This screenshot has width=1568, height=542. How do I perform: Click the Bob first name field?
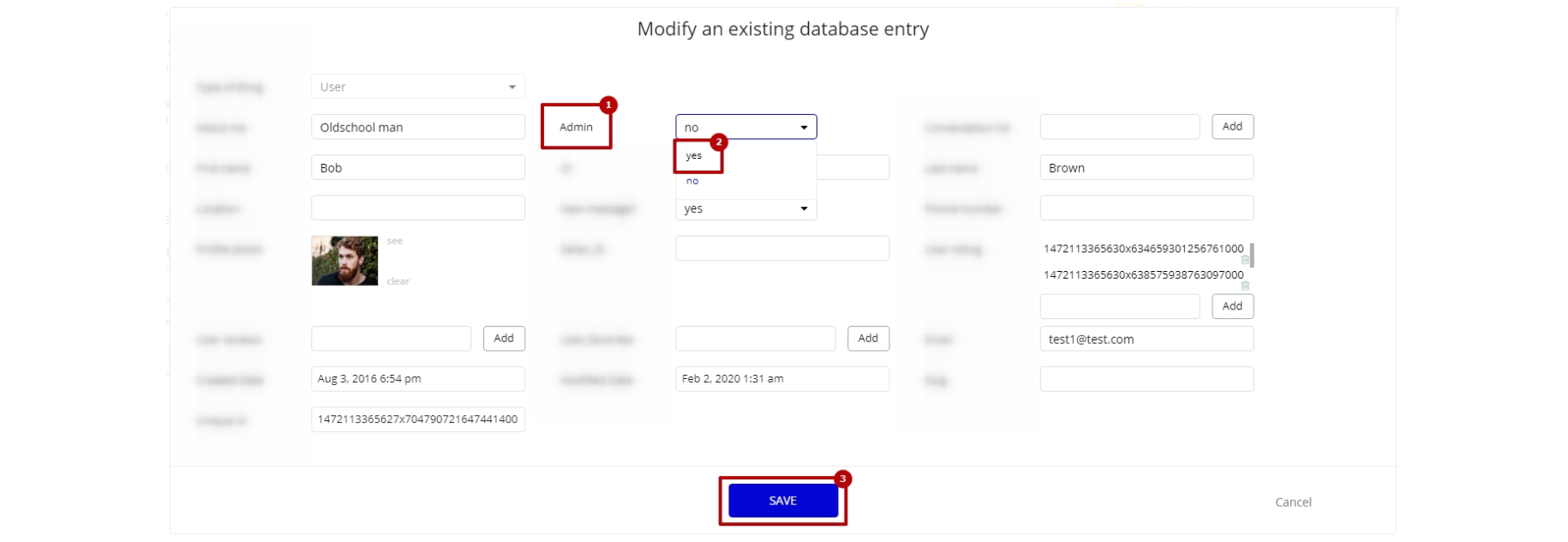click(418, 167)
